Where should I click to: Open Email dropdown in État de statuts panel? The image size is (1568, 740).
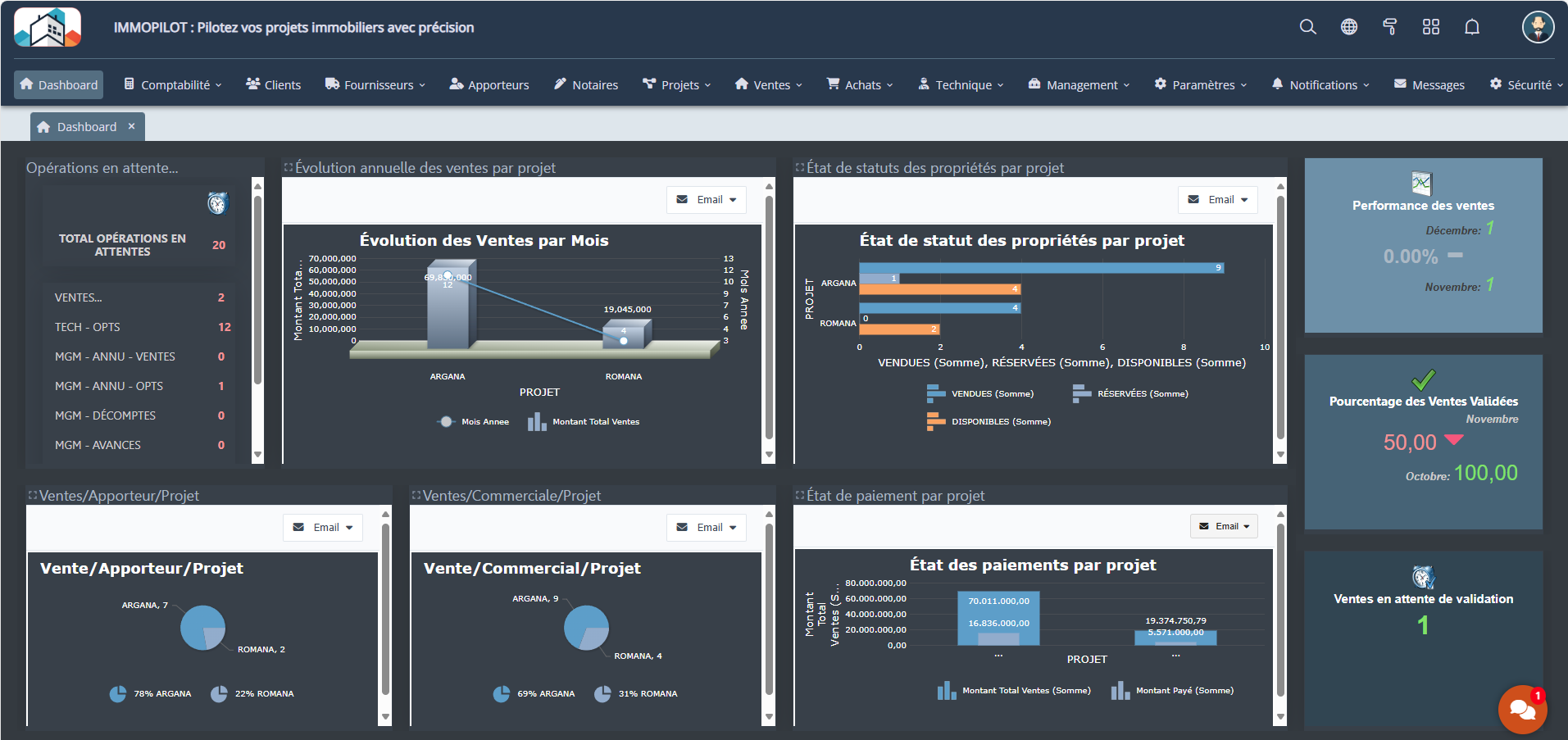(1218, 200)
